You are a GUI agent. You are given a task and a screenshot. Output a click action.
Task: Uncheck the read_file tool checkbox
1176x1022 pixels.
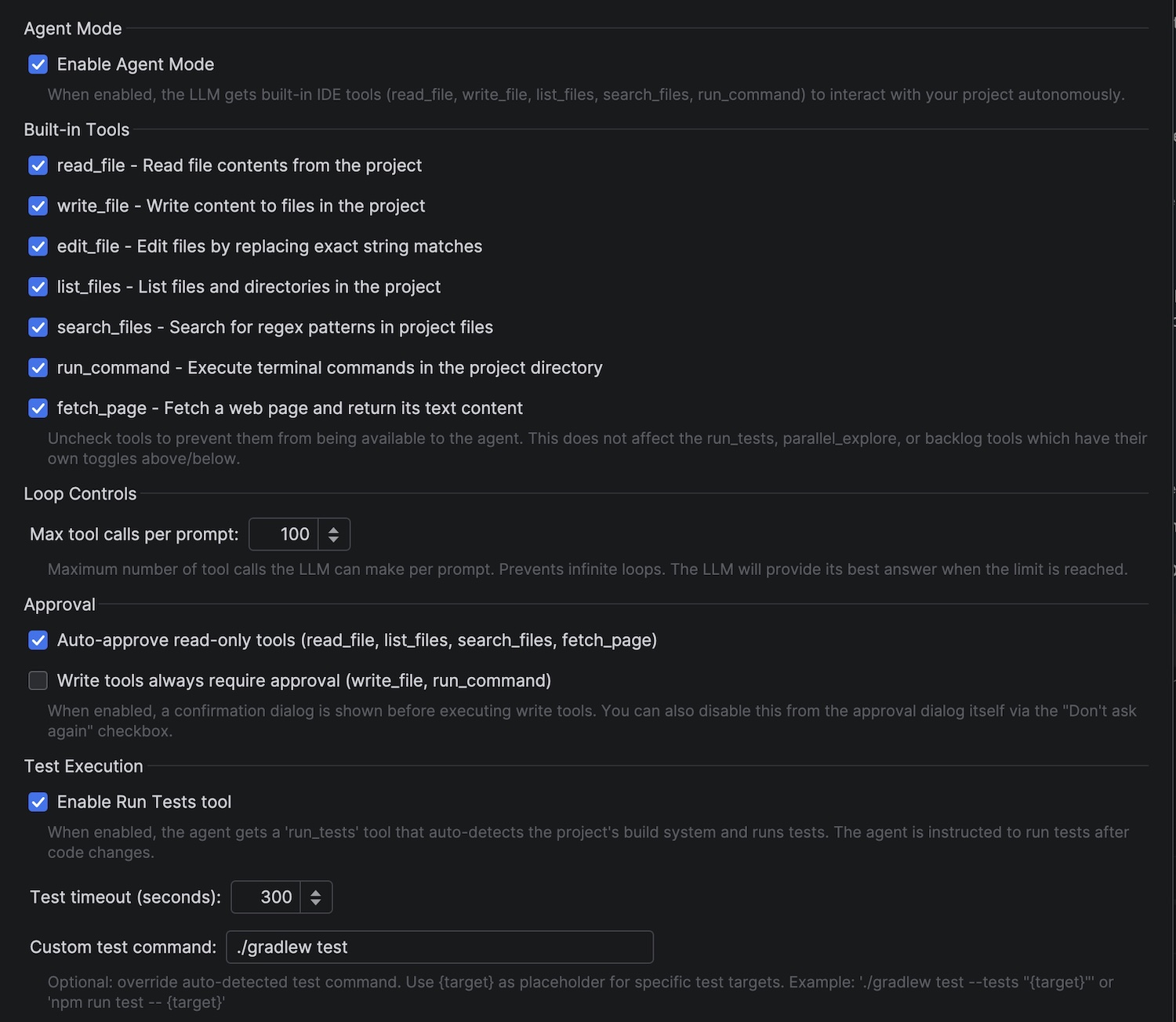click(38, 165)
